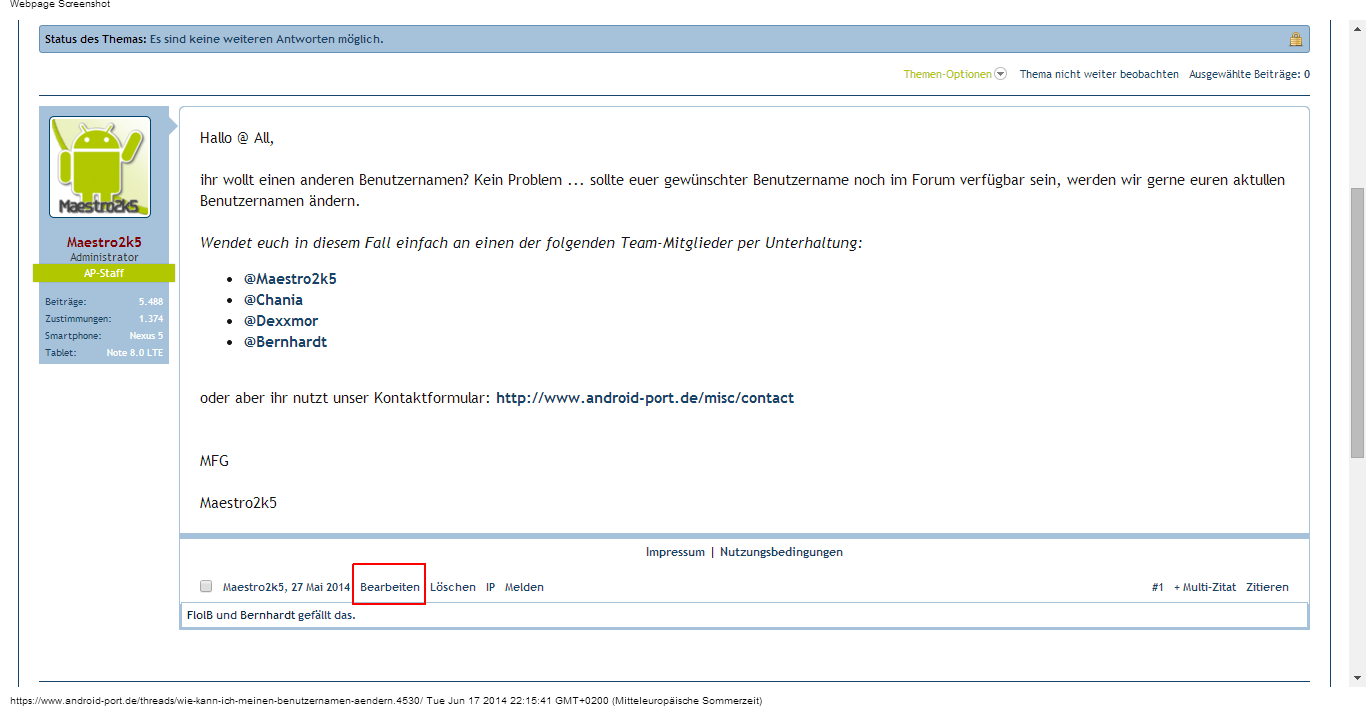Open Maestro2k5's Android avatar image

(100, 167)
